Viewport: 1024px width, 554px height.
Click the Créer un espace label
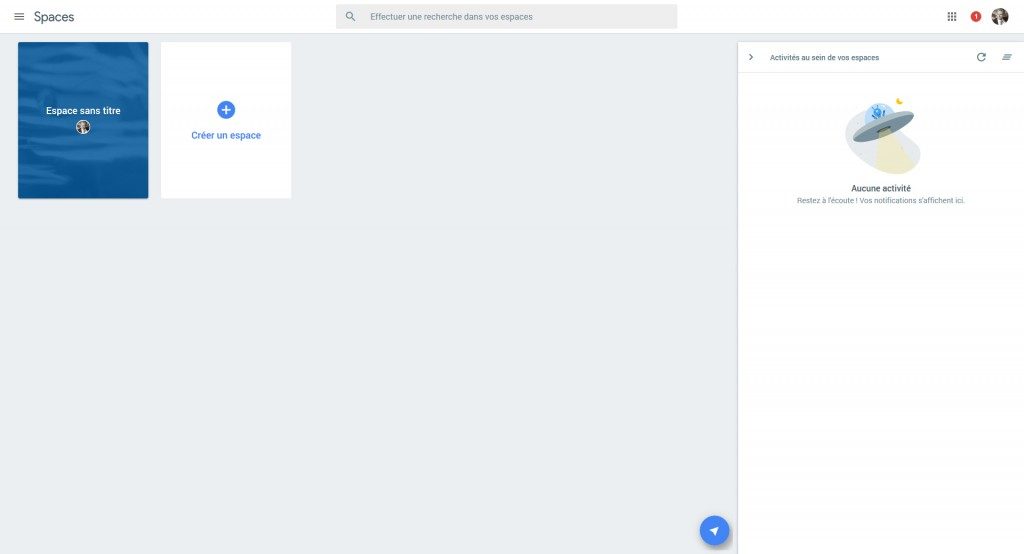click(226, 135)
